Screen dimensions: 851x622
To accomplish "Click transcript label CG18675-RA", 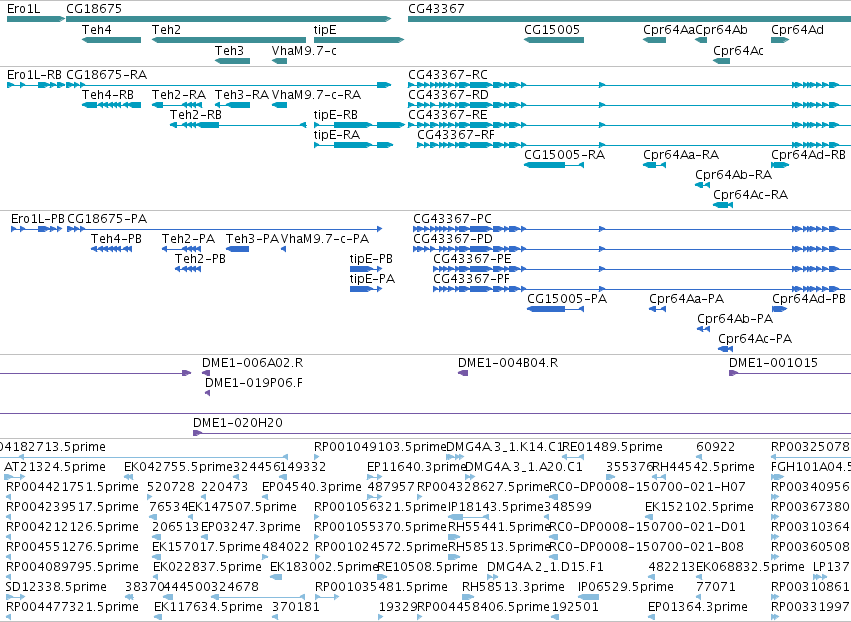I will point(106,74).
